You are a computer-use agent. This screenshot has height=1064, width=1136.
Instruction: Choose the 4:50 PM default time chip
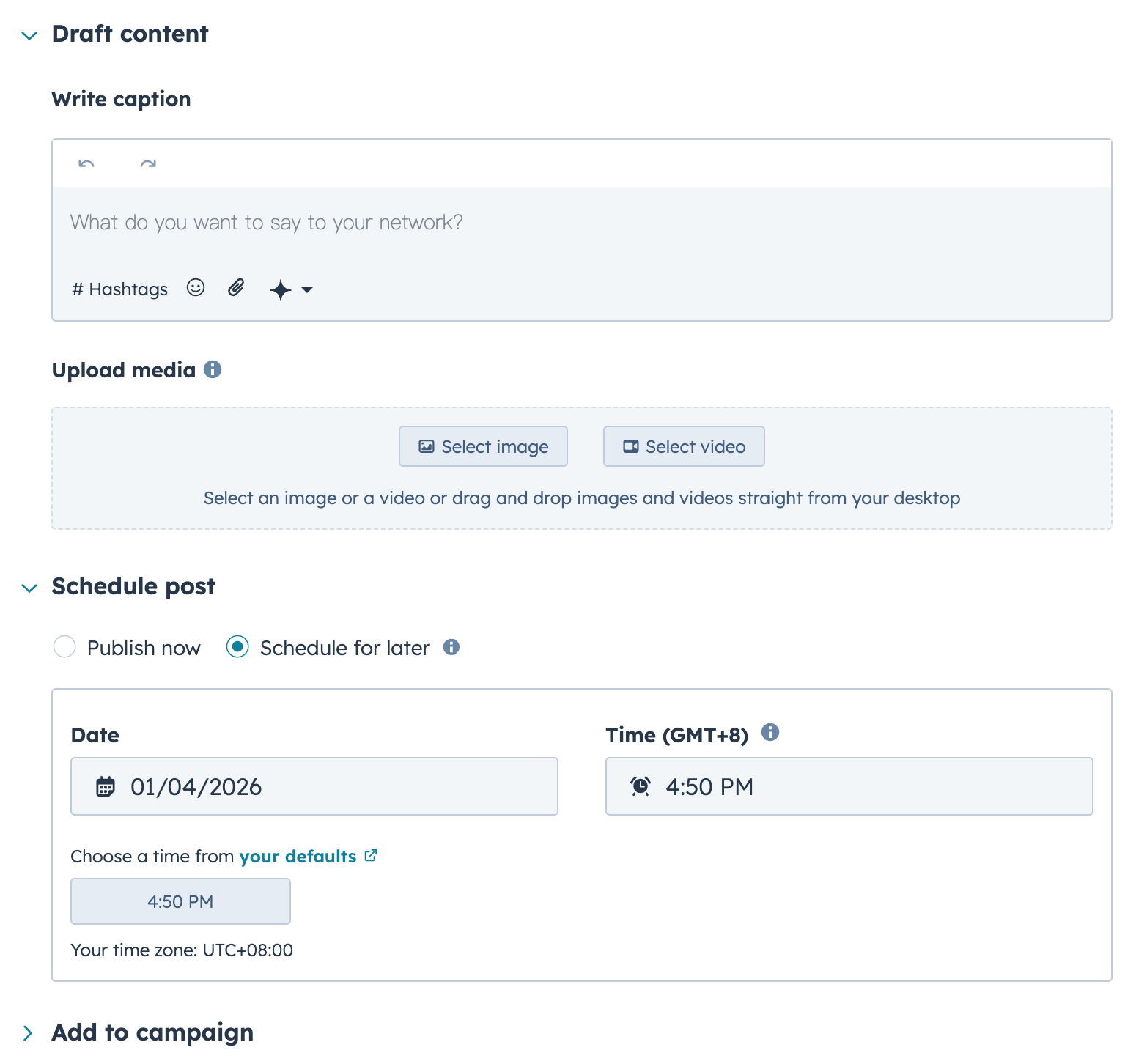180,901
